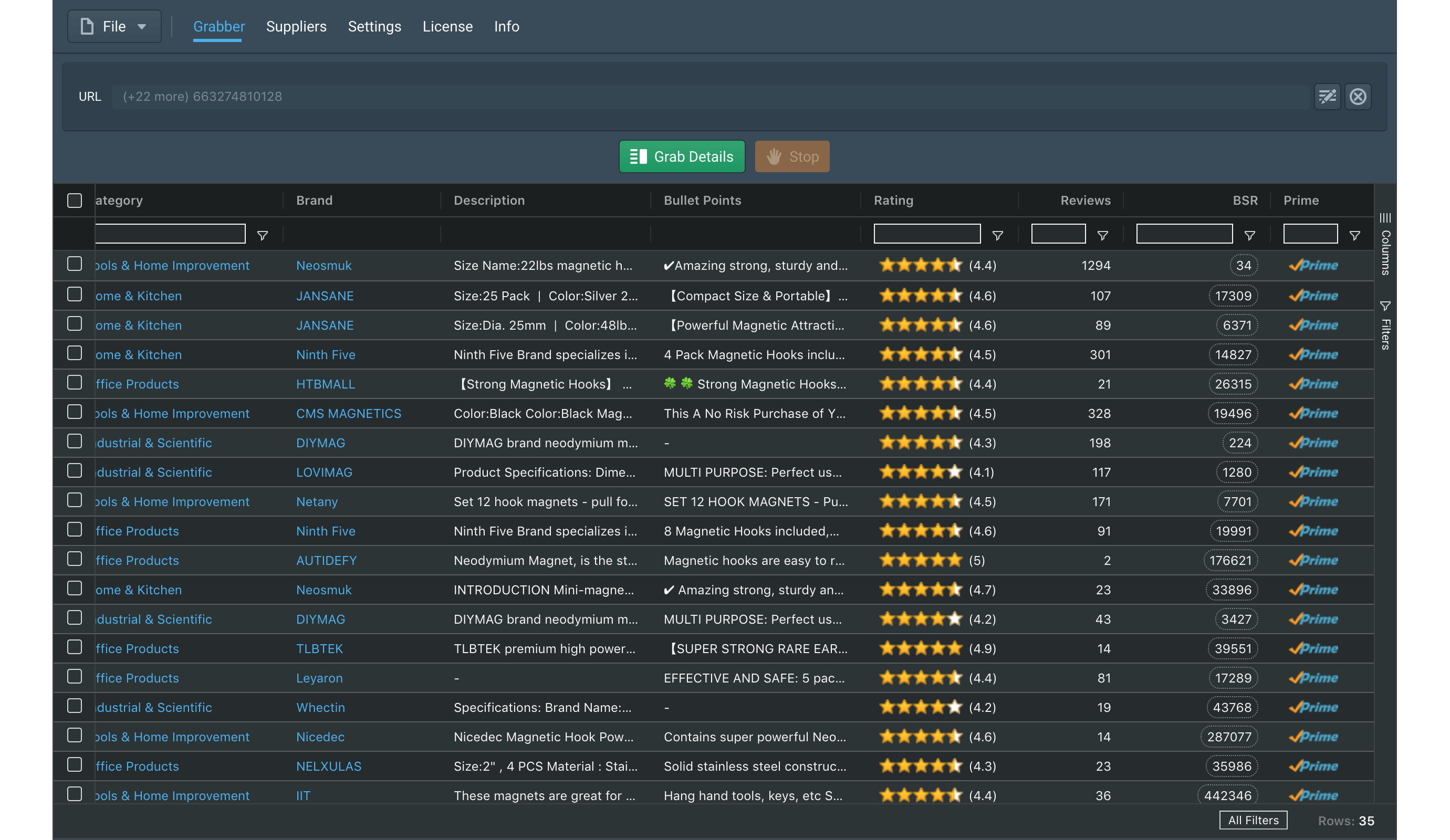Click the 4.1 star rating in LOVIMAG row
Image resolution: width=1450 pixels, height=840 pixels.
pos(937,472)
